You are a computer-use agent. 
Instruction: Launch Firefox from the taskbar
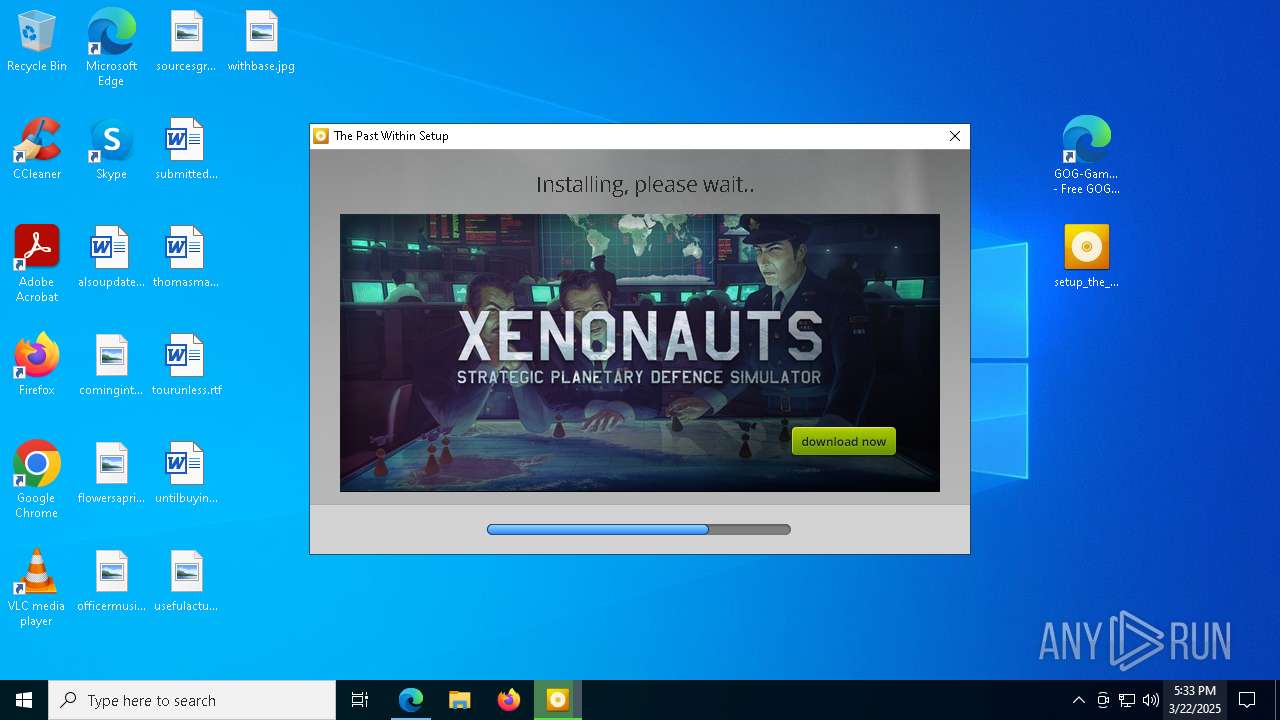click(509, 700)
